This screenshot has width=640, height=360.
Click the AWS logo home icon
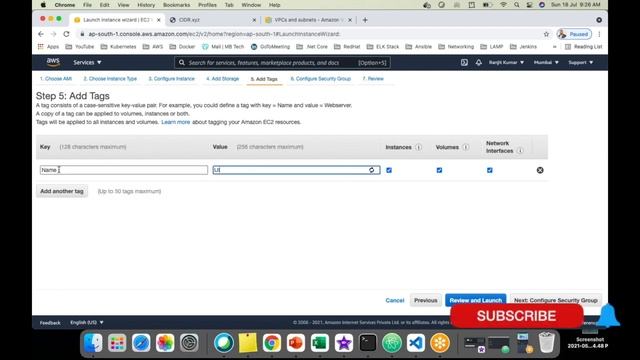coord(53,62)
